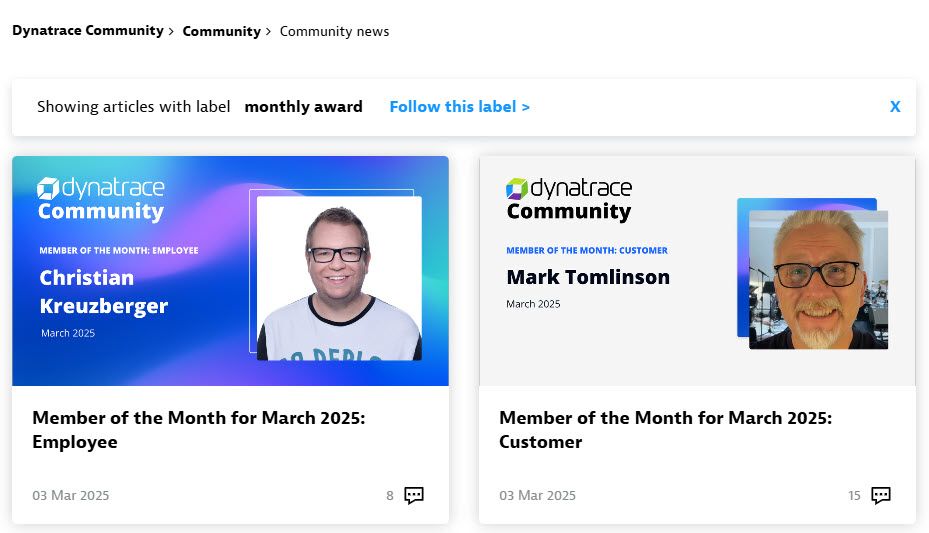Open Member of the Month March 2025: Customer article
Image resolution: width=929 pixels, height=533 pixels.
click(665, 430)
